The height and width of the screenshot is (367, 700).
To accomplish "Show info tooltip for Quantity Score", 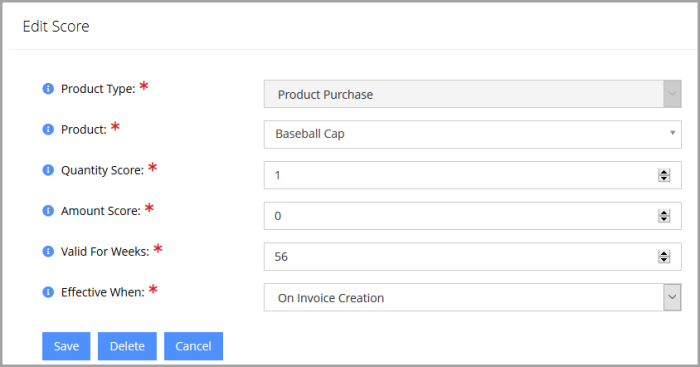I will coord(48,170).
